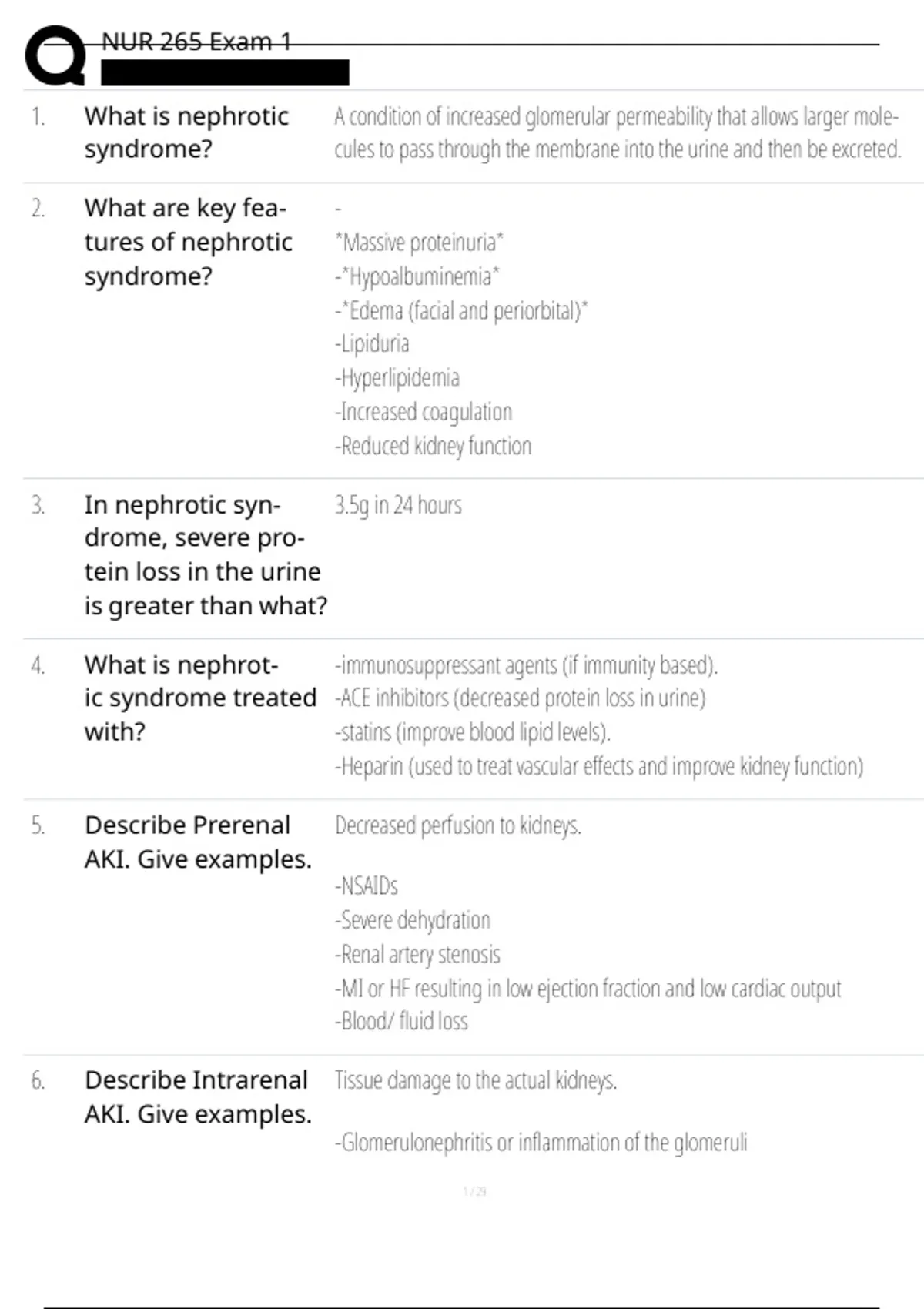
Task: Click the page number indicator 1/29
Action: click(x=474, y=1191)
